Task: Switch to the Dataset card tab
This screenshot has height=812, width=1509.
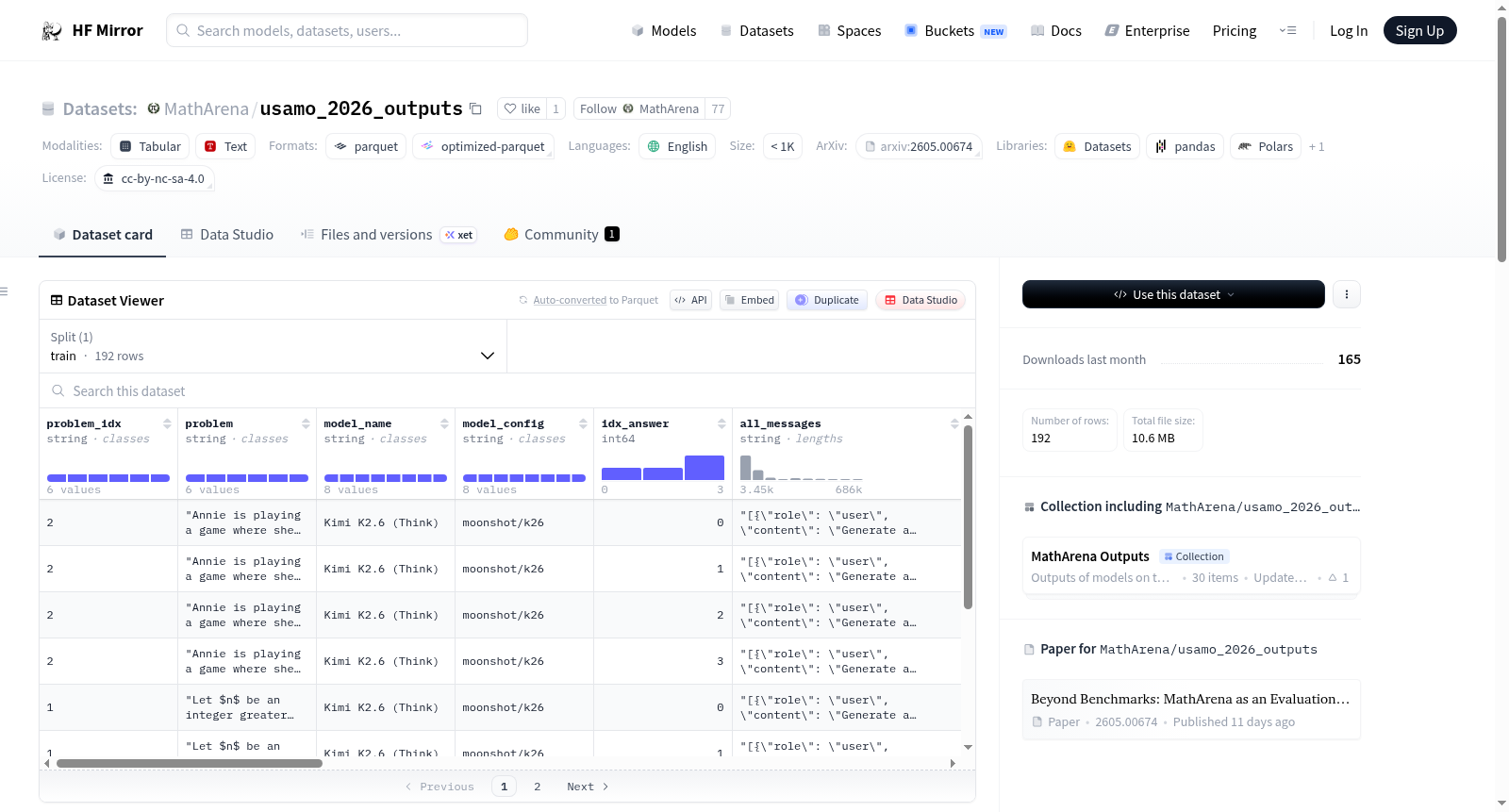Action: [102, 235]
